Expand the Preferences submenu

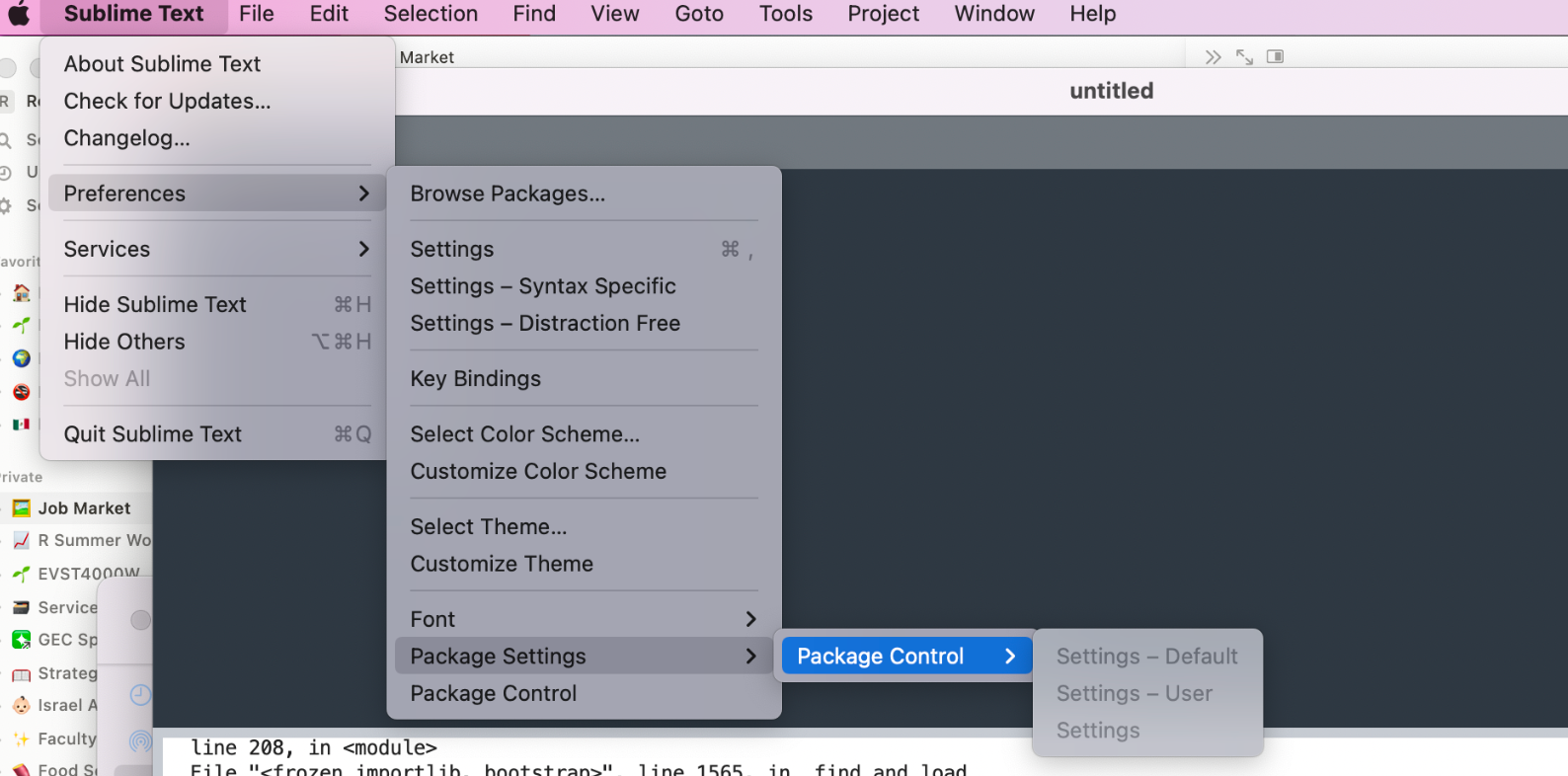click(217, 194)
